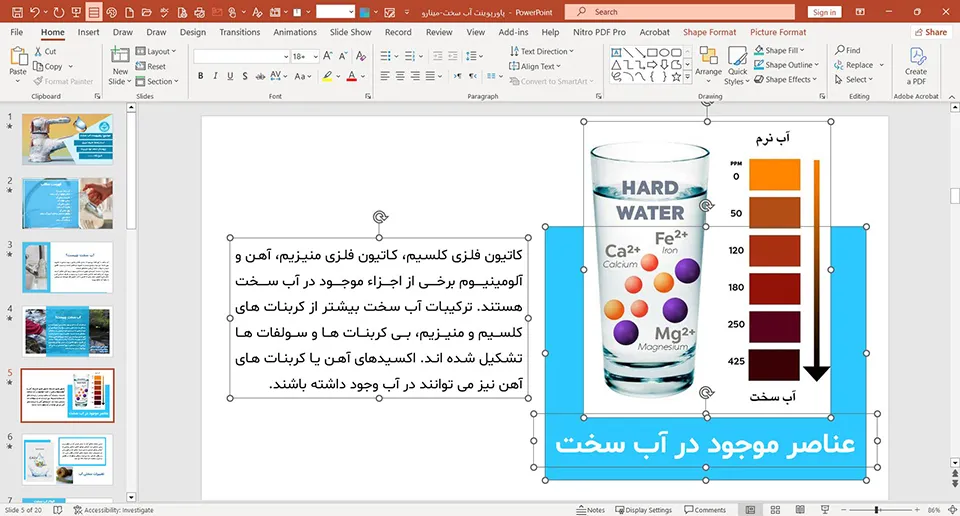Click the Format Painter tool
The width and height of the screenshot is (960, 516).
[x=64, y=81]
